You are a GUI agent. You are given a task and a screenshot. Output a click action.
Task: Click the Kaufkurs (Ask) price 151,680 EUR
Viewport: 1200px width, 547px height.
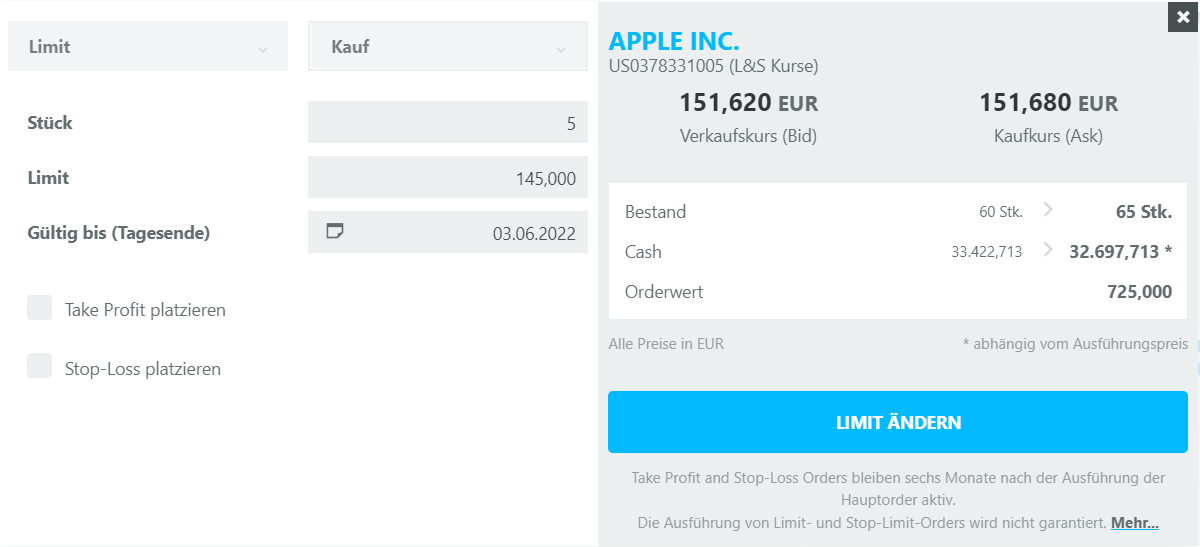pyautogui.click(x=1049, y=103)
